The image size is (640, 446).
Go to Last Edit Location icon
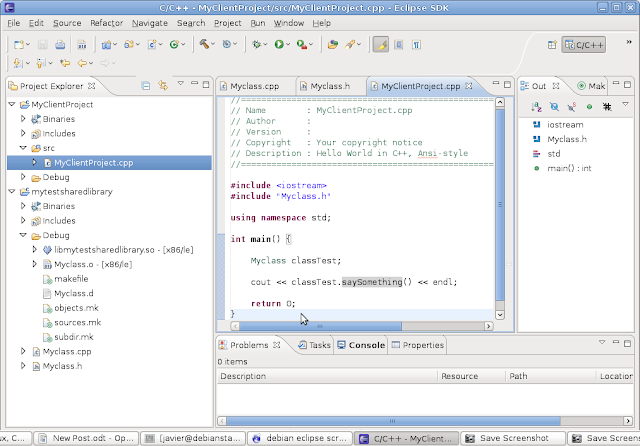click(65, 63)
